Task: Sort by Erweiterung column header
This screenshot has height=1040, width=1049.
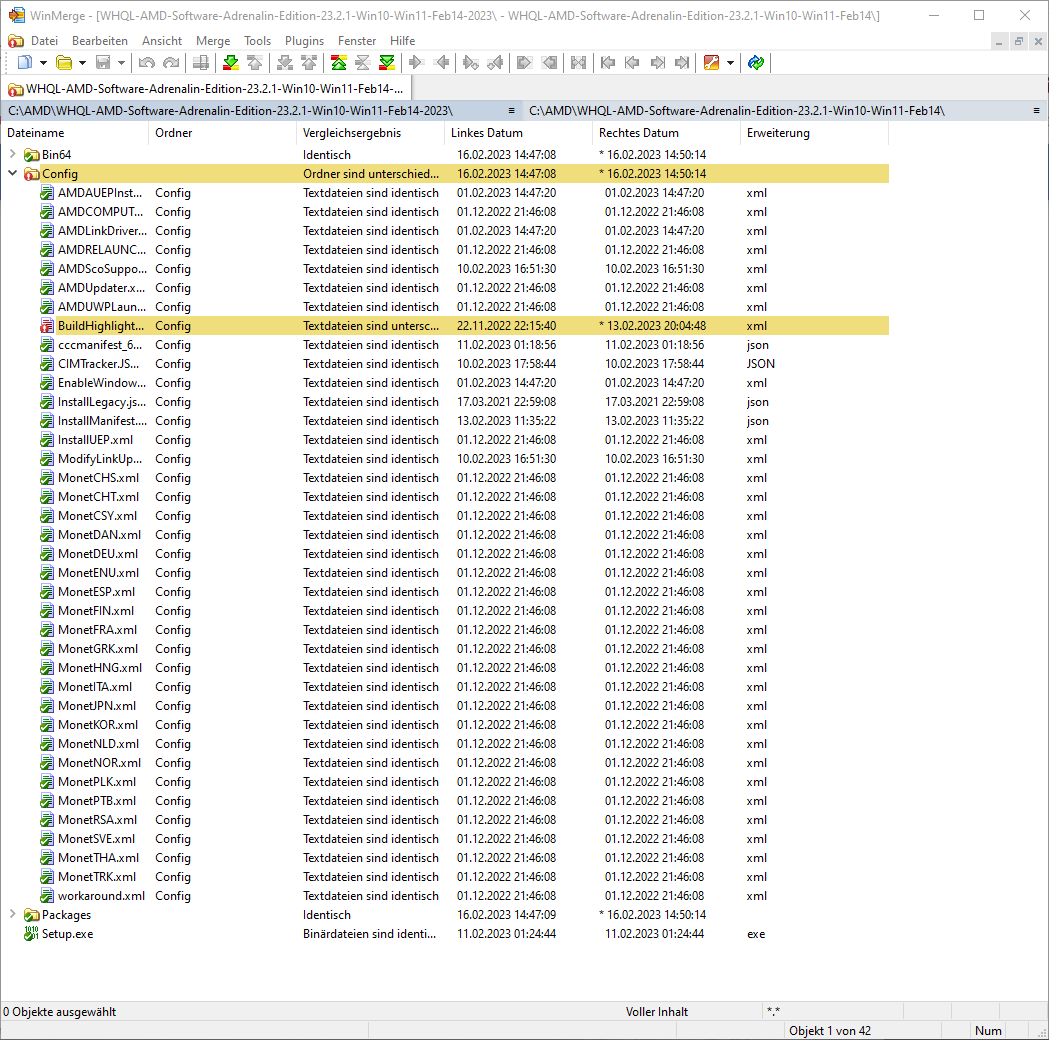Action: [x=814, y=133]
